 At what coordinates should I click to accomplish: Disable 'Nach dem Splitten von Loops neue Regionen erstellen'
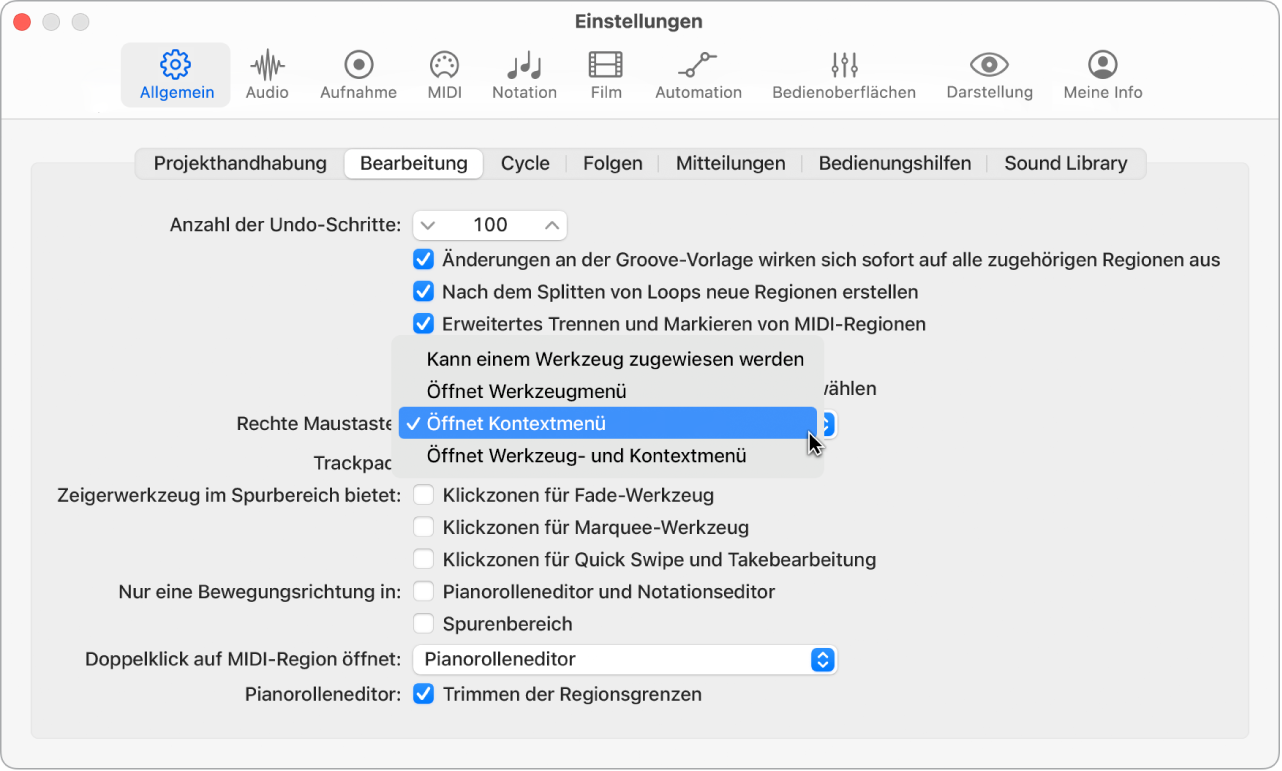(x=423, y=292)
